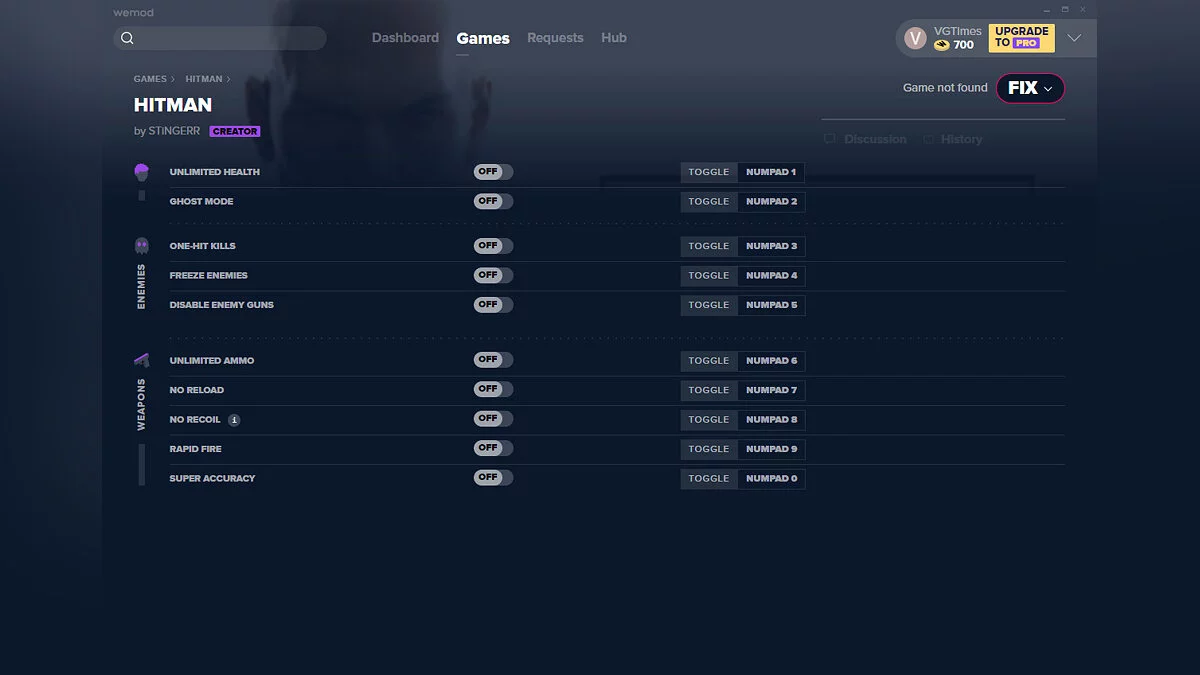
Task: Open the FIX dropdown button
Action: 1030,88
